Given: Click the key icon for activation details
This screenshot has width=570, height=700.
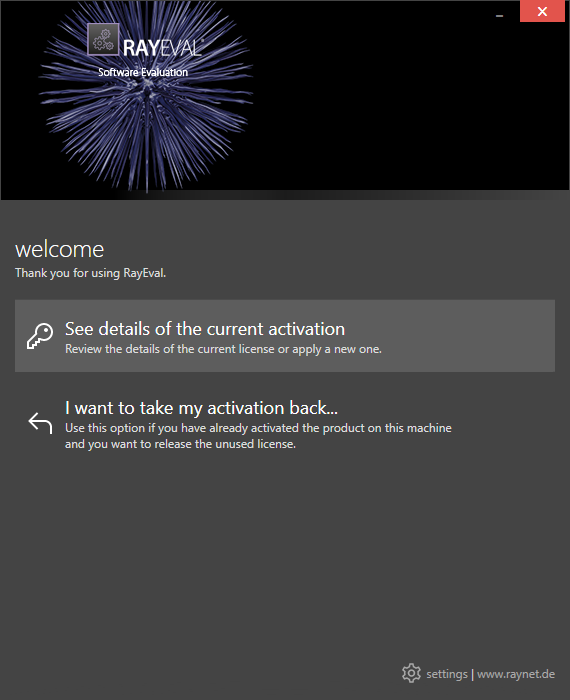Looking at the screenshot, I should pyautogui.click(x=40, y=336).
